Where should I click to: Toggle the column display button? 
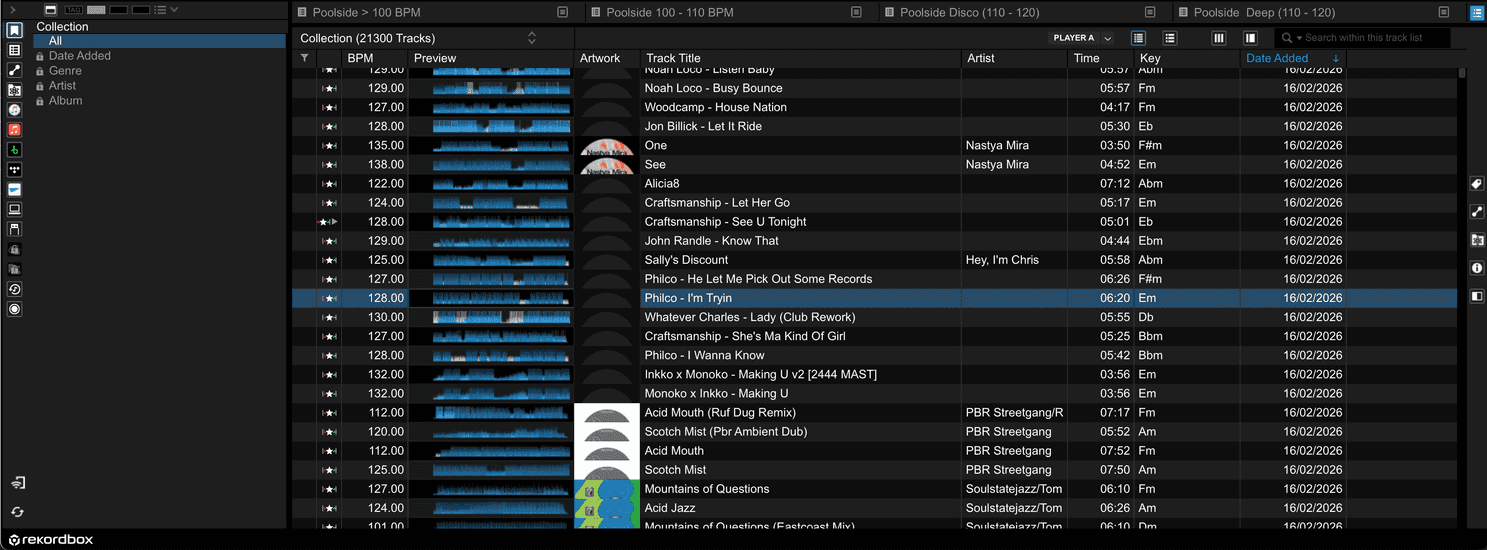point(1218,38)
